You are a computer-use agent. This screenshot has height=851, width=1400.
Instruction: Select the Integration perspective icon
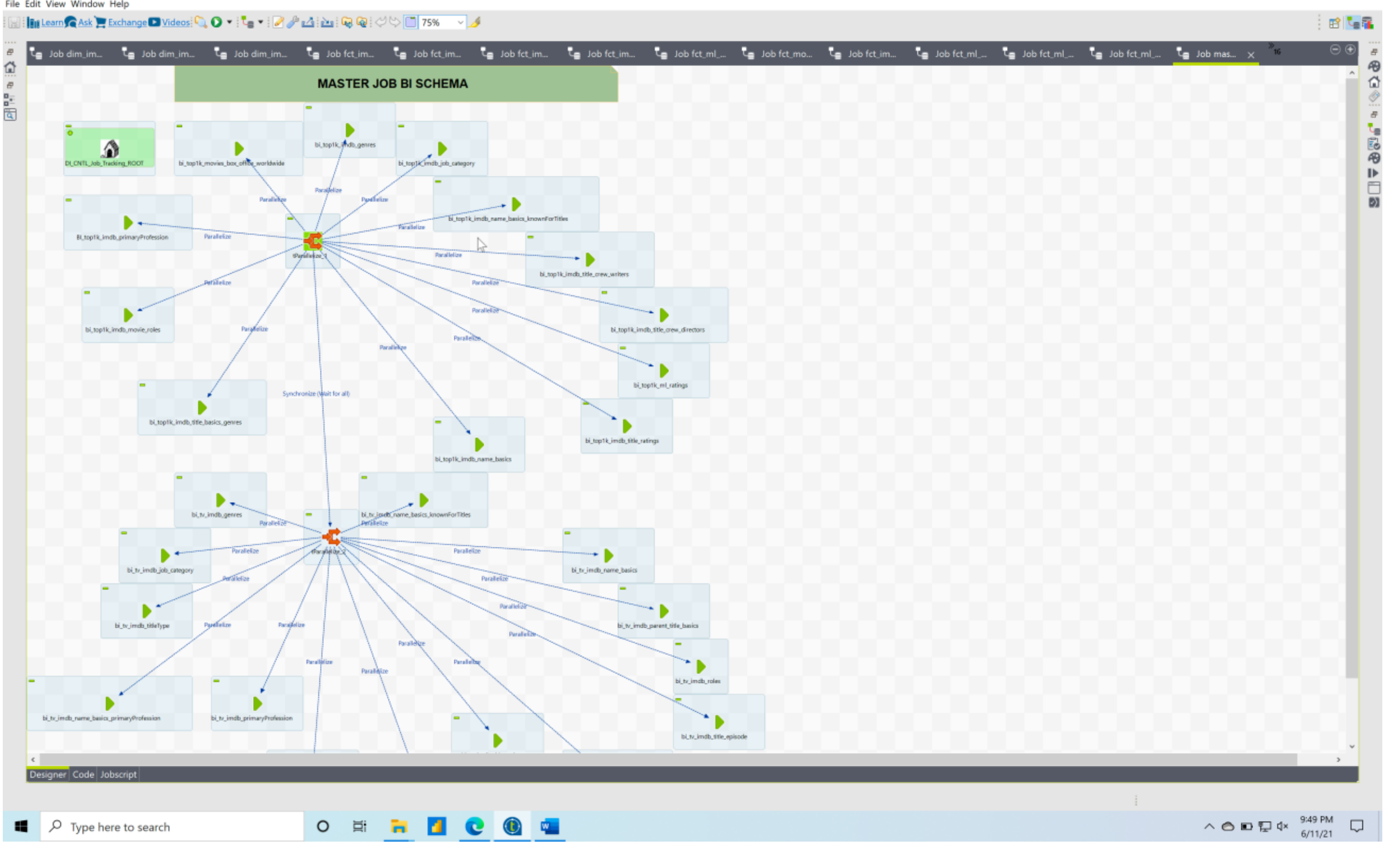[x=1354, y=23]
